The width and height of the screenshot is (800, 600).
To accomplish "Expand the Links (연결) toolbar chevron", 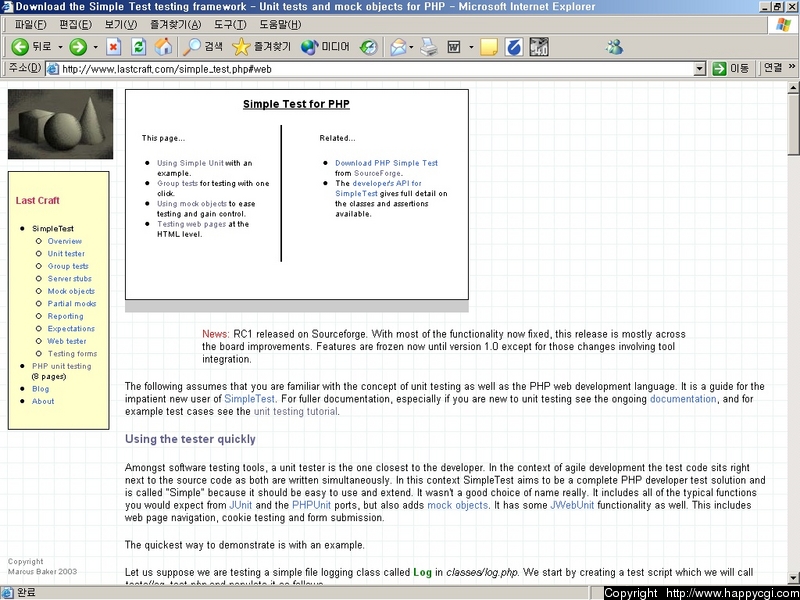I will 792,67.
